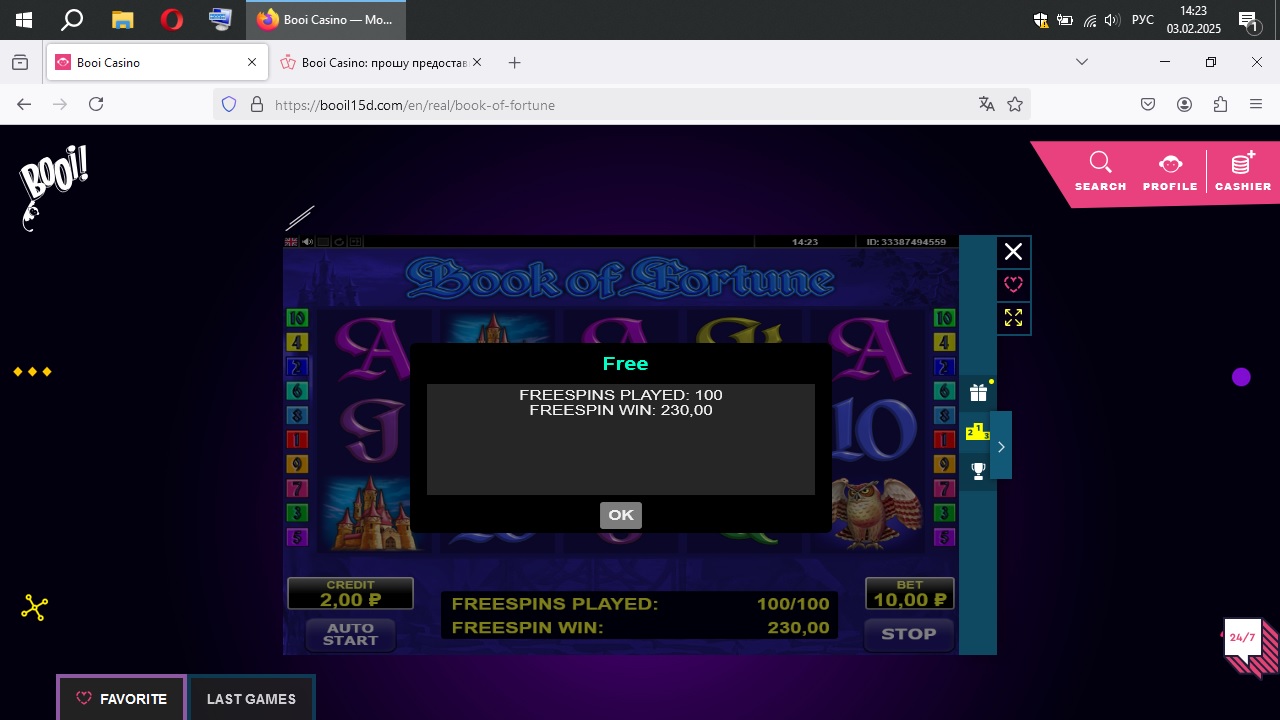Bookmark this page with the star
This screenshot has height=720, width=1280.
coord(1015,104)
